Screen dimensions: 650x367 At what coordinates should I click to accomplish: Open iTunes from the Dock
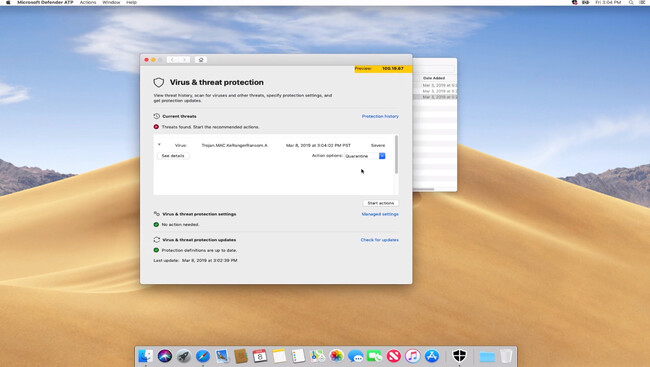[x=412, y=356]
